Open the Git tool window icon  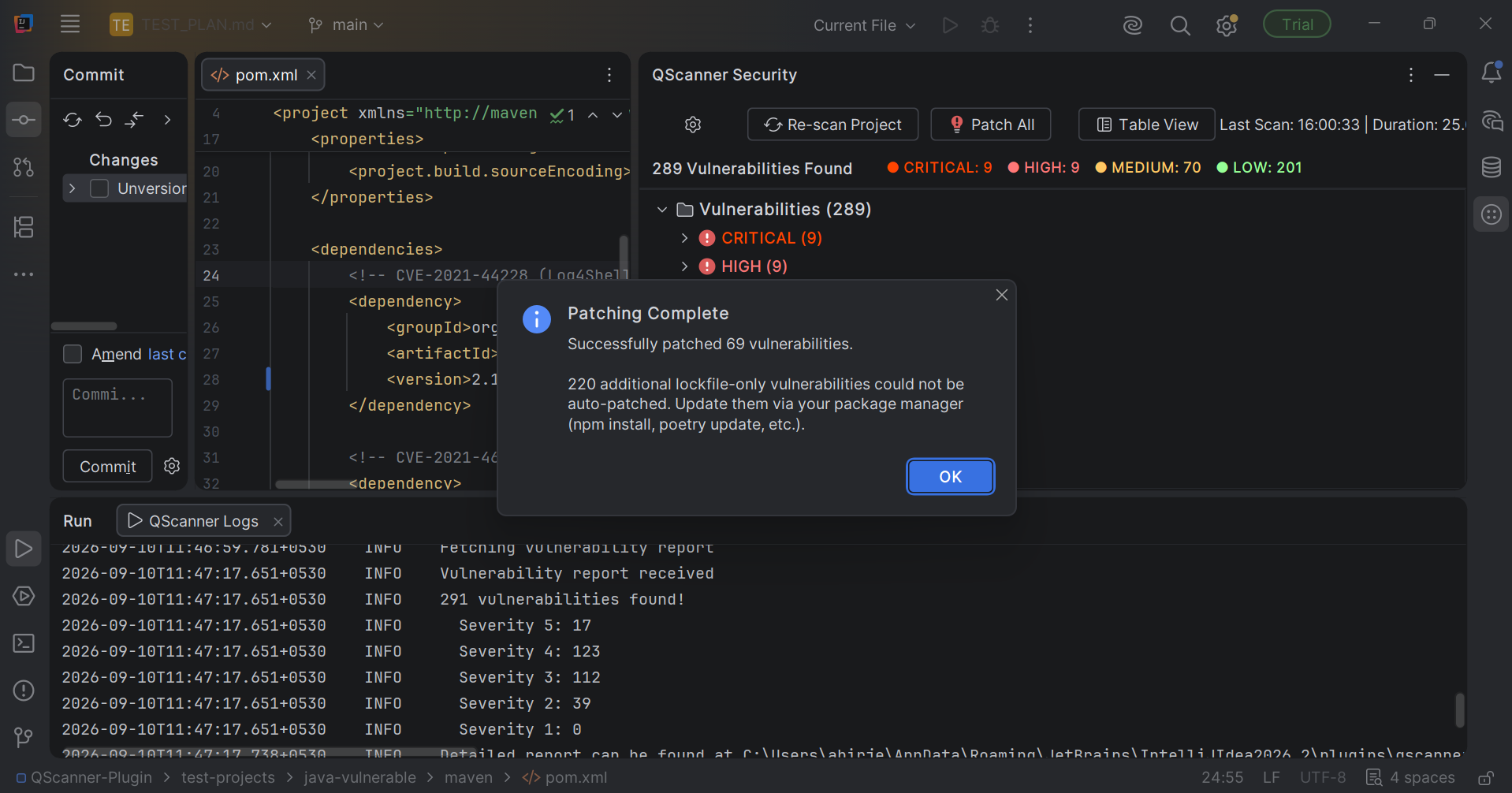coord(24,738)
